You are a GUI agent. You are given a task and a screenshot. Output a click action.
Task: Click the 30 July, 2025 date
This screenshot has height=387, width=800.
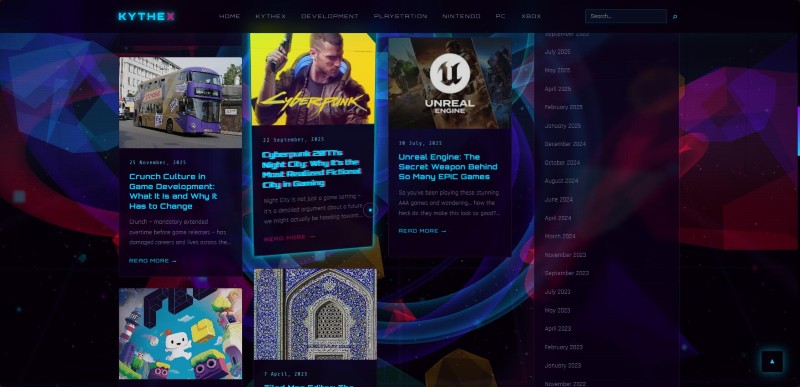[x=420, y=143]
